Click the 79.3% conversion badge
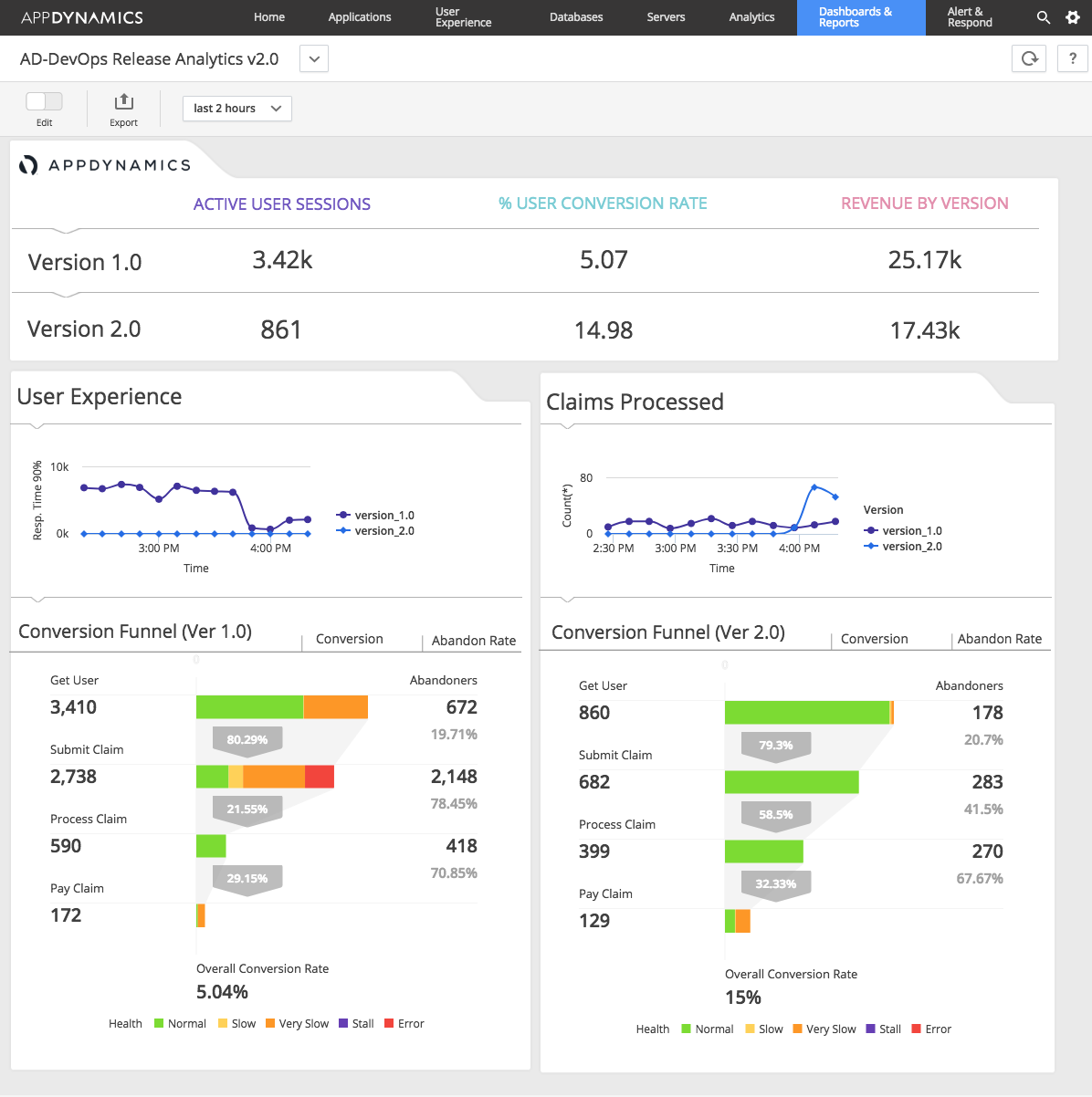The width and height of the screenshot is (1092, 1097). click(776, 746)
